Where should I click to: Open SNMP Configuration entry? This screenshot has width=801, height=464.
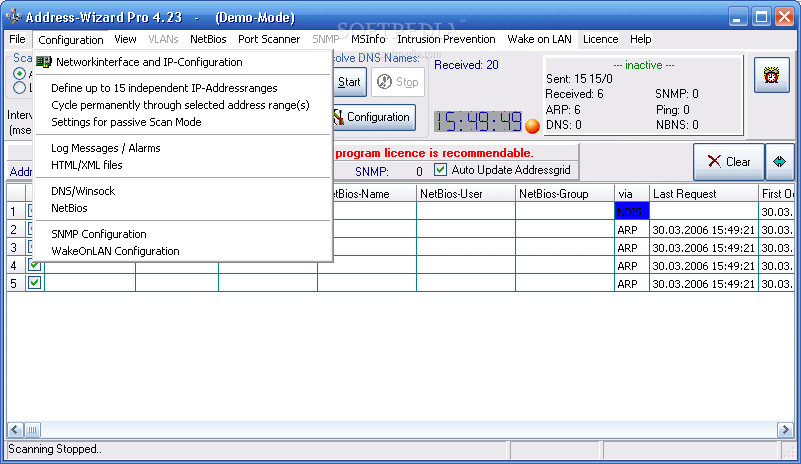(x=182, y=234)
